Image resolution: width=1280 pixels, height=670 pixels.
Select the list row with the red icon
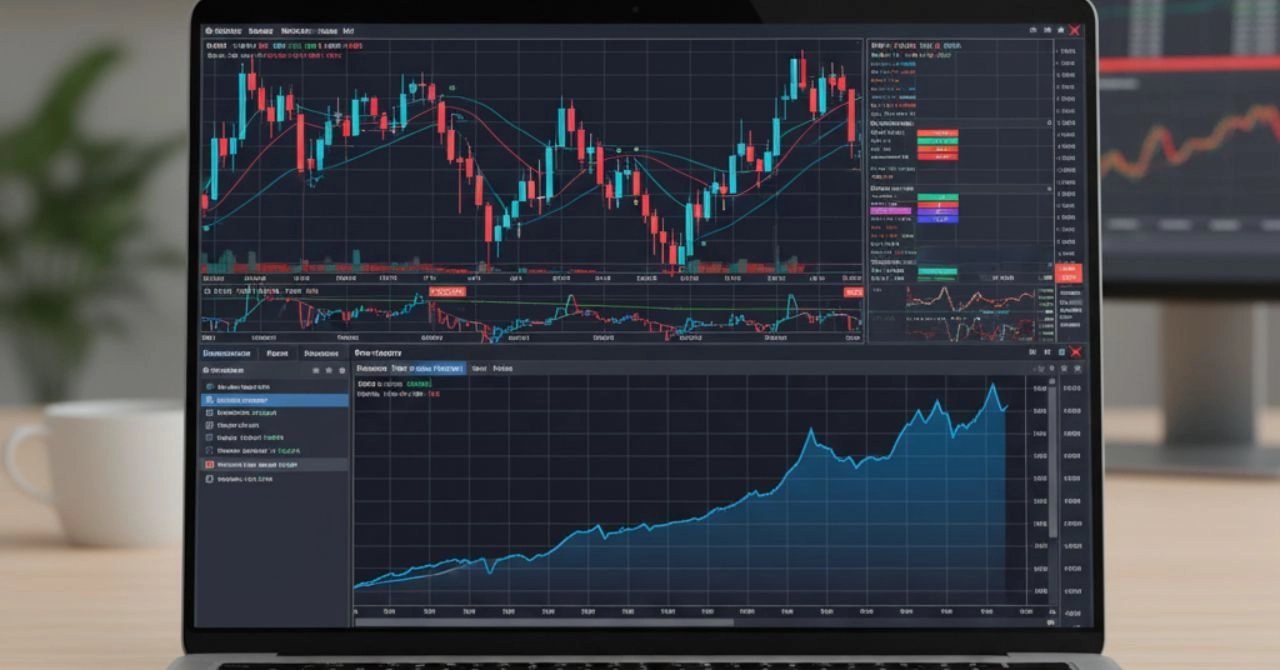pos(275,465)
